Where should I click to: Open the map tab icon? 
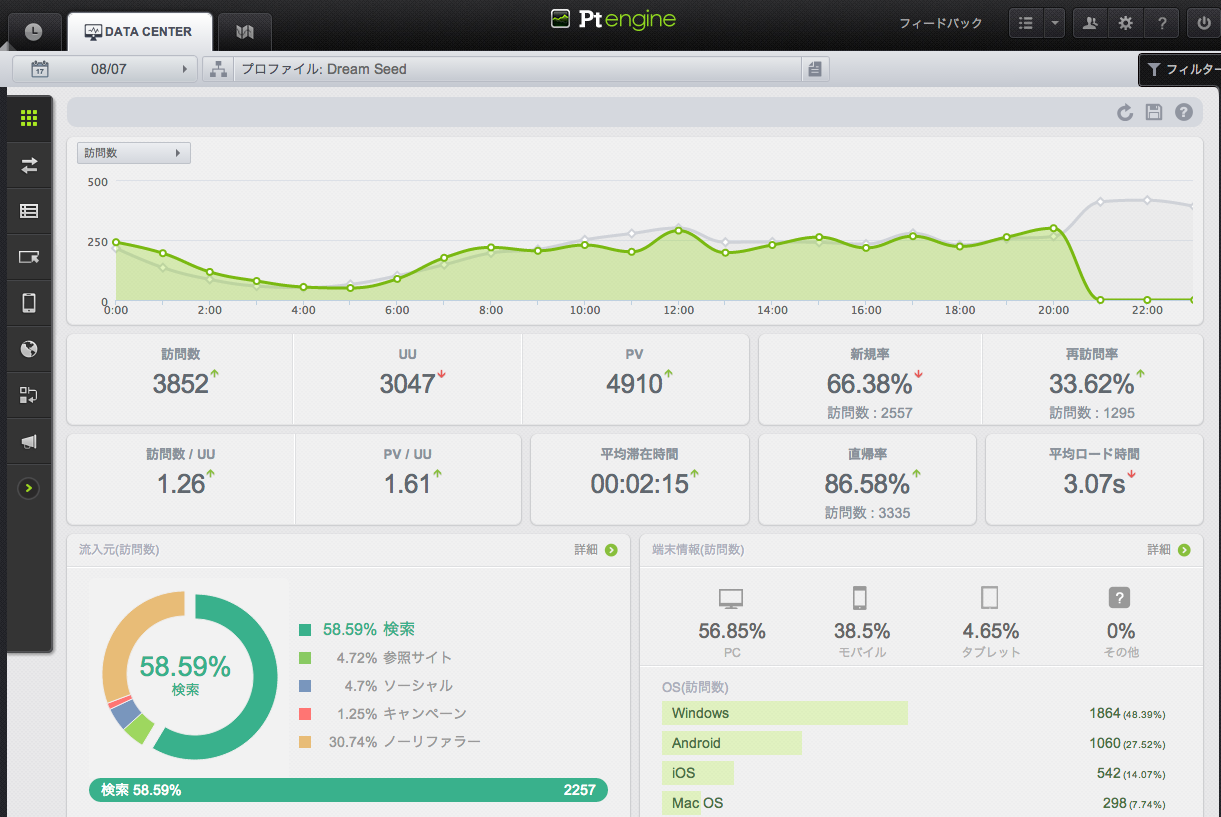tap(245, 32)
